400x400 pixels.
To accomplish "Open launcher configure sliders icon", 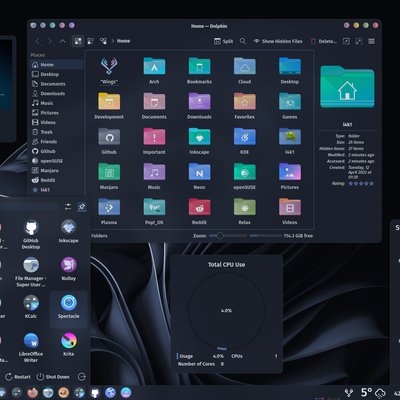I will 68,207.
